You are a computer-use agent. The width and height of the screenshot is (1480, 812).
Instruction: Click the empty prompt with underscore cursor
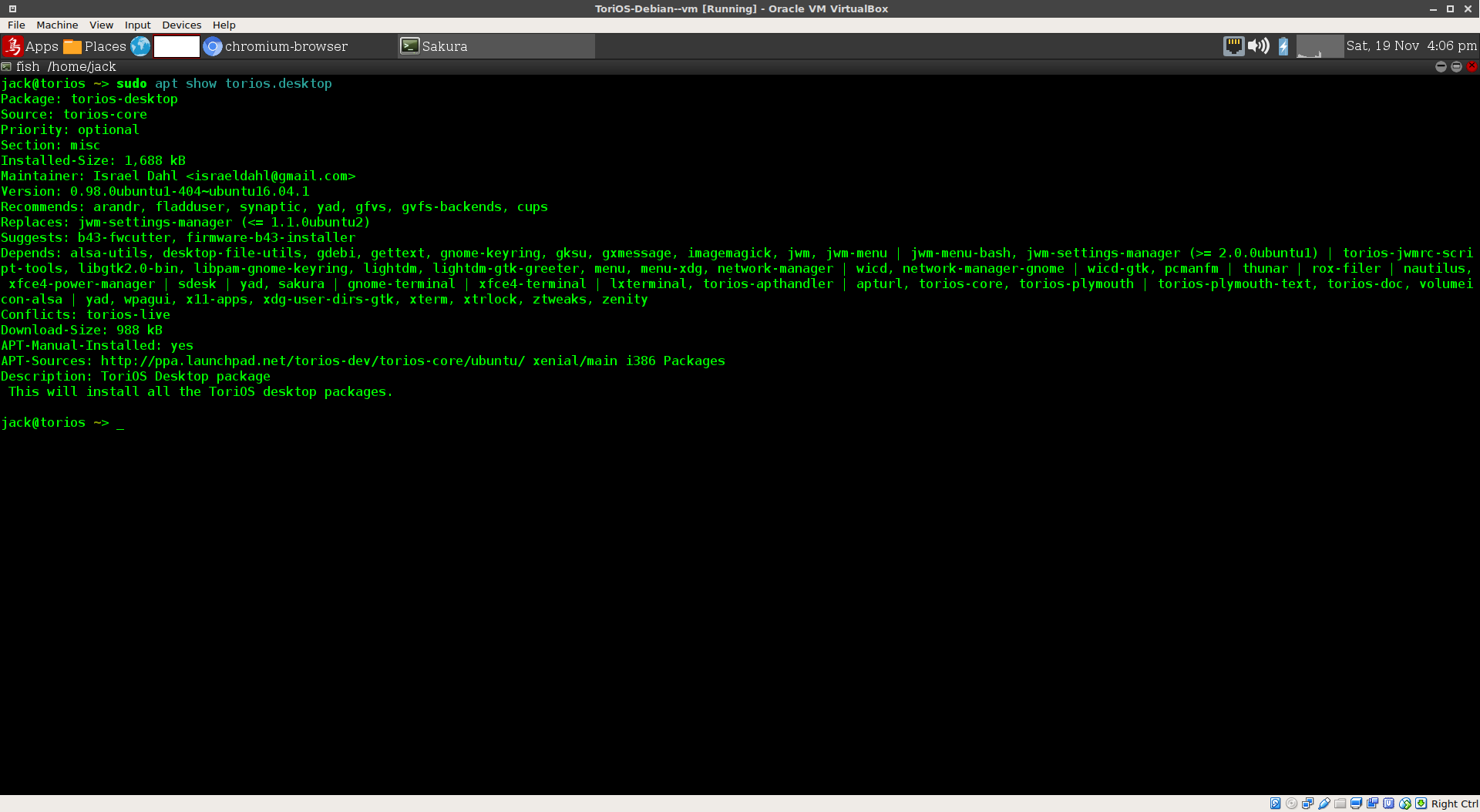tap(62, 422)
